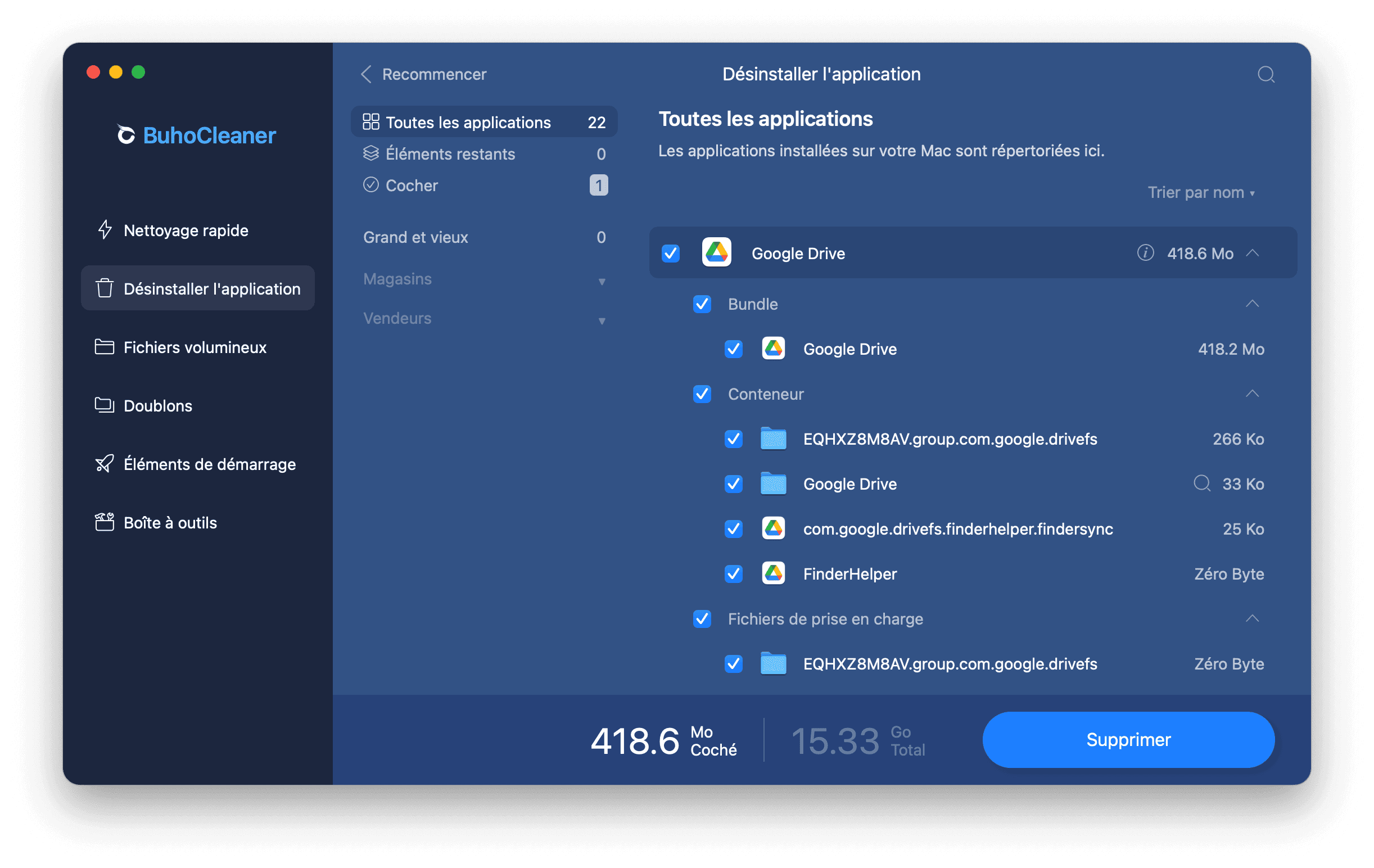
Task: Open Fichiers volumineux section
Action: click(197, 347)
